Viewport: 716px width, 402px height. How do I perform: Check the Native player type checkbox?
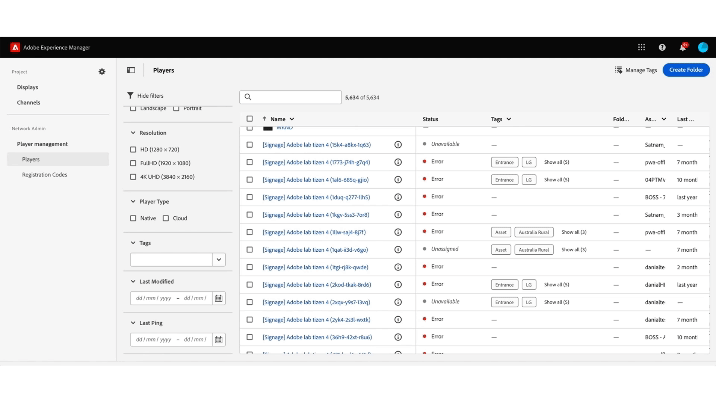click(133, 218)
